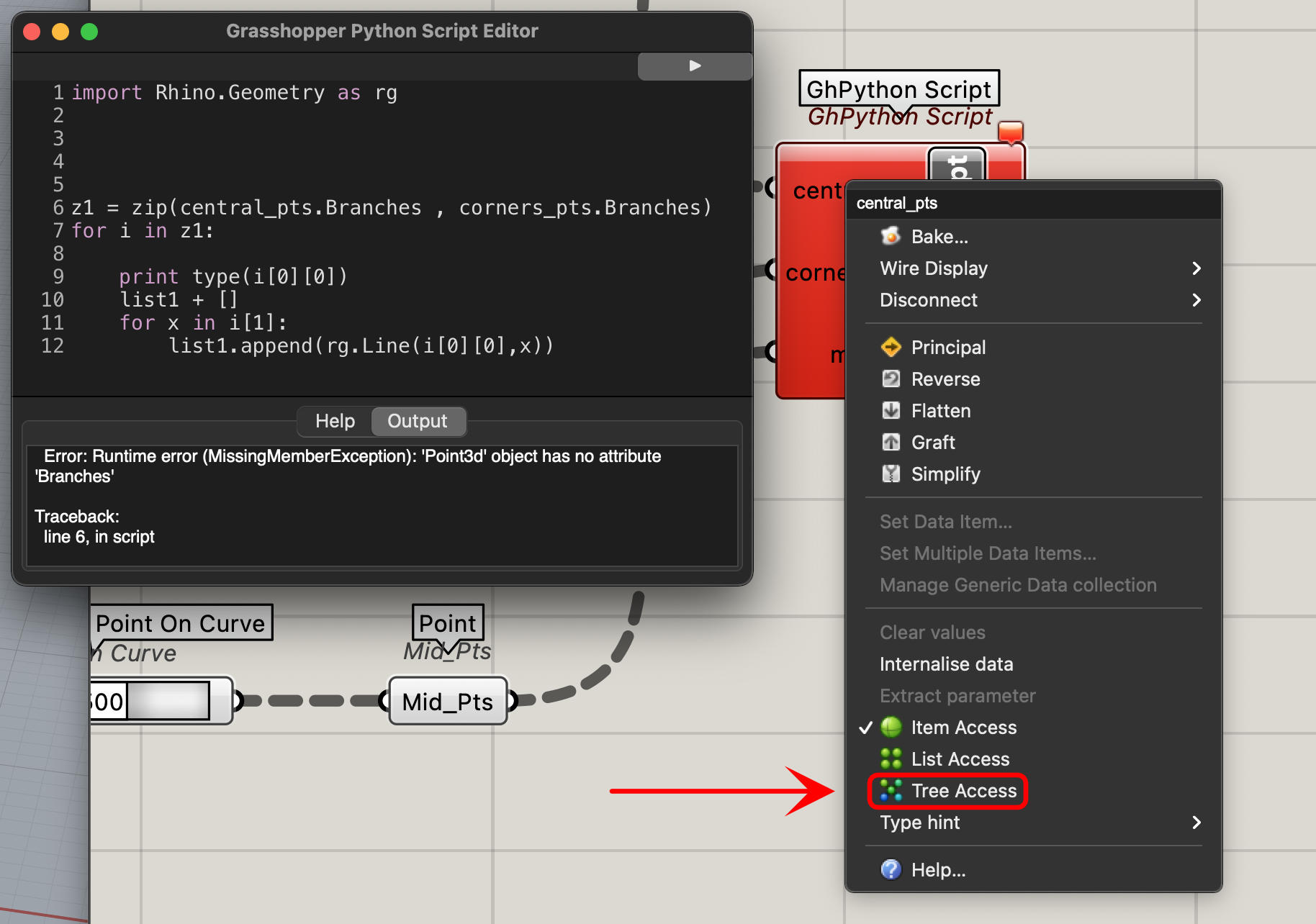Click line 1 import statement
1316x924 pixels.
(234, 92)
